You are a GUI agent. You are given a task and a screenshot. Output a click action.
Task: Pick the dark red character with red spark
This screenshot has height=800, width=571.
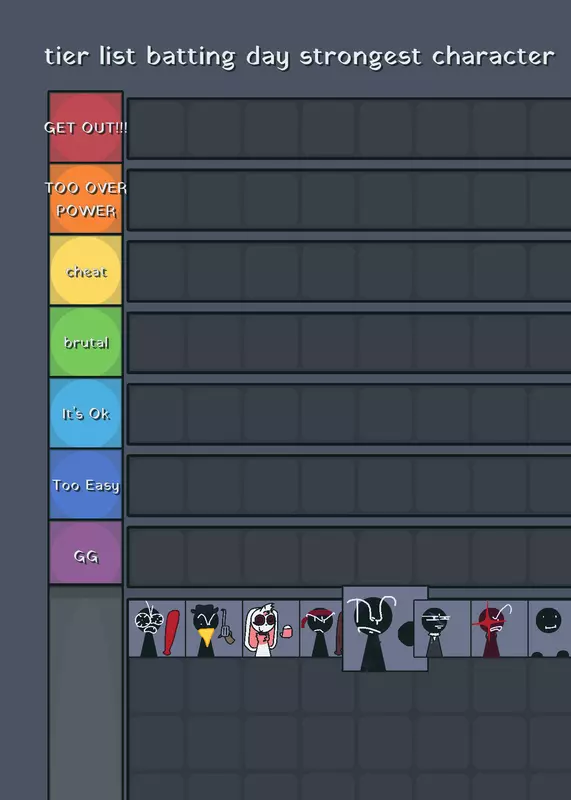pyautogui.click(x=500, y=629)
